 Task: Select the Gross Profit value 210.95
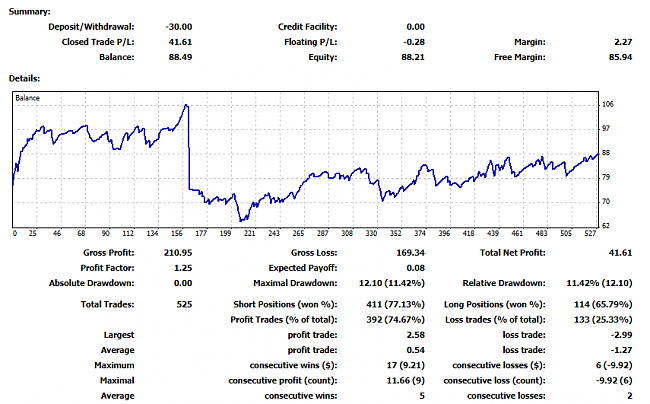[175, 252]
